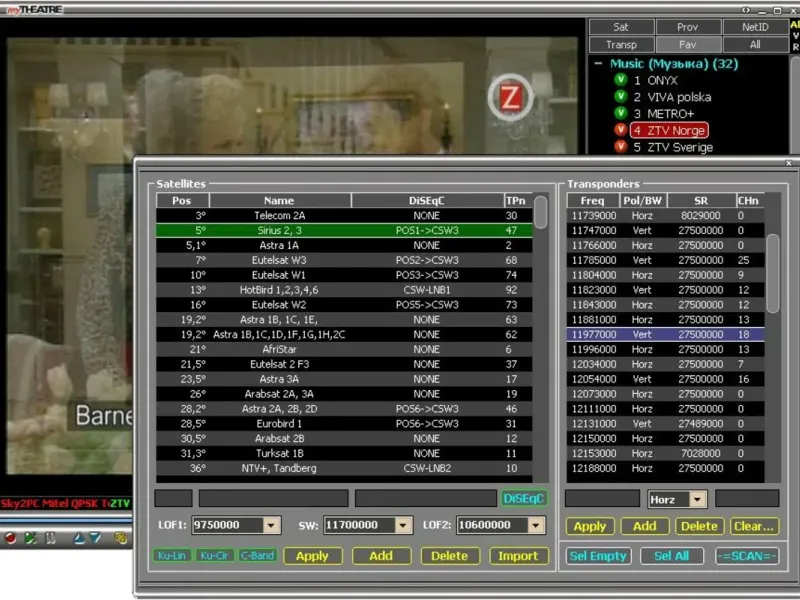Screen dimensions: 800x600
Task: Switch to the Transp channel tab
Action: [x=621, y=44]
